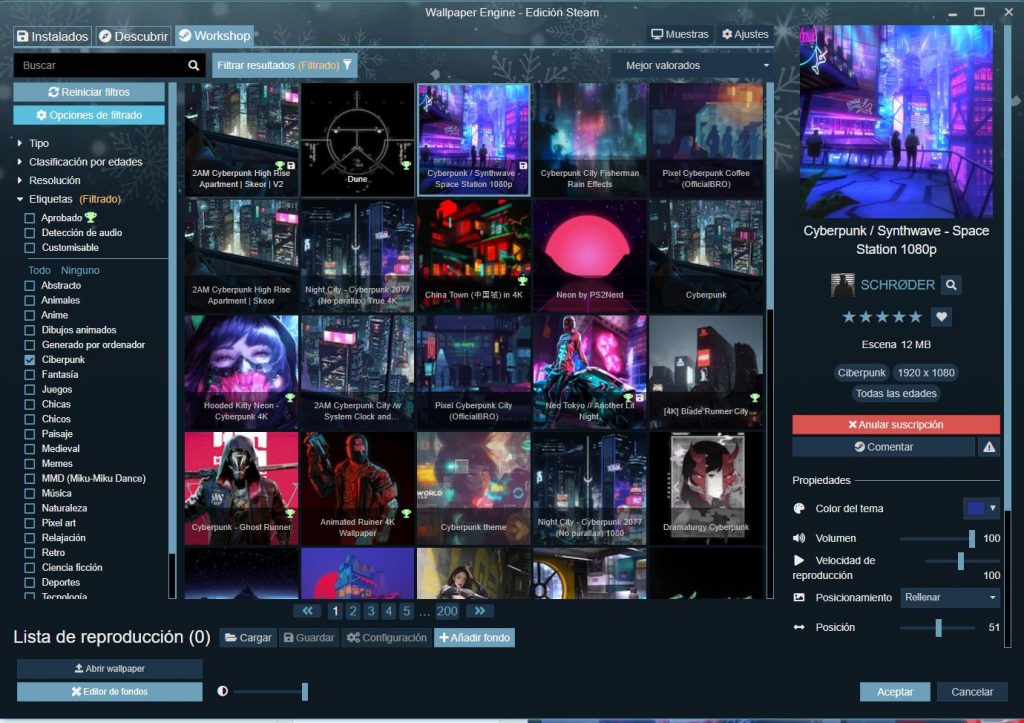The width and height of the screenshot is (1024, 723).
Task: Switch to the Instalados tab
Action: tap(53, 36)
